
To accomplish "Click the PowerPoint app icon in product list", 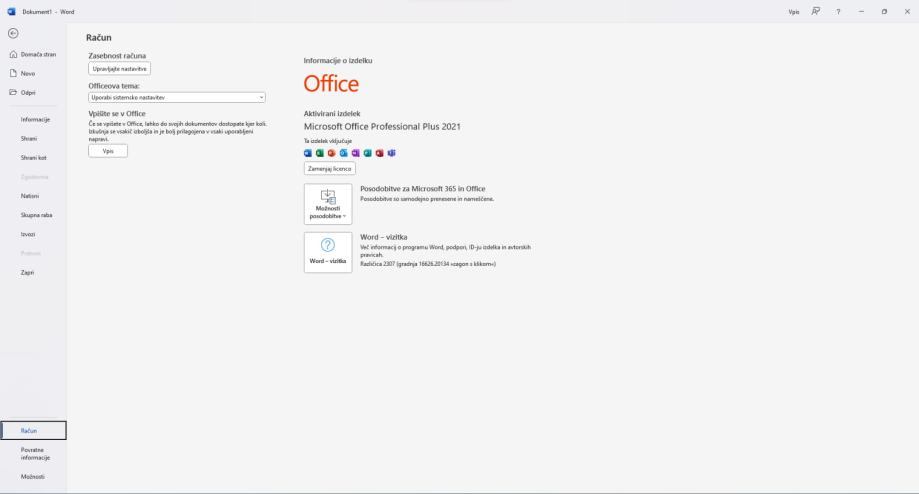I will point(330,153).
